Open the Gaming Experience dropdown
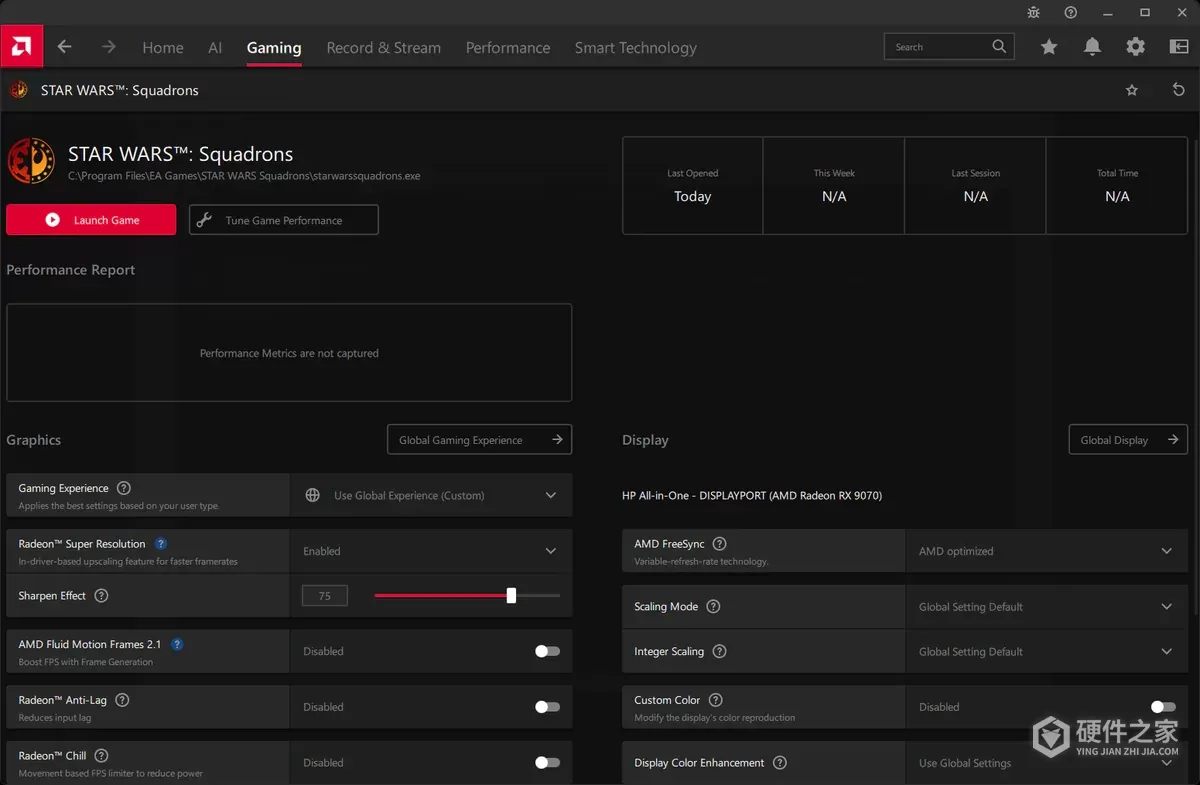The height and width of the screenshot is (785, 1200). (x=431, y=495)
